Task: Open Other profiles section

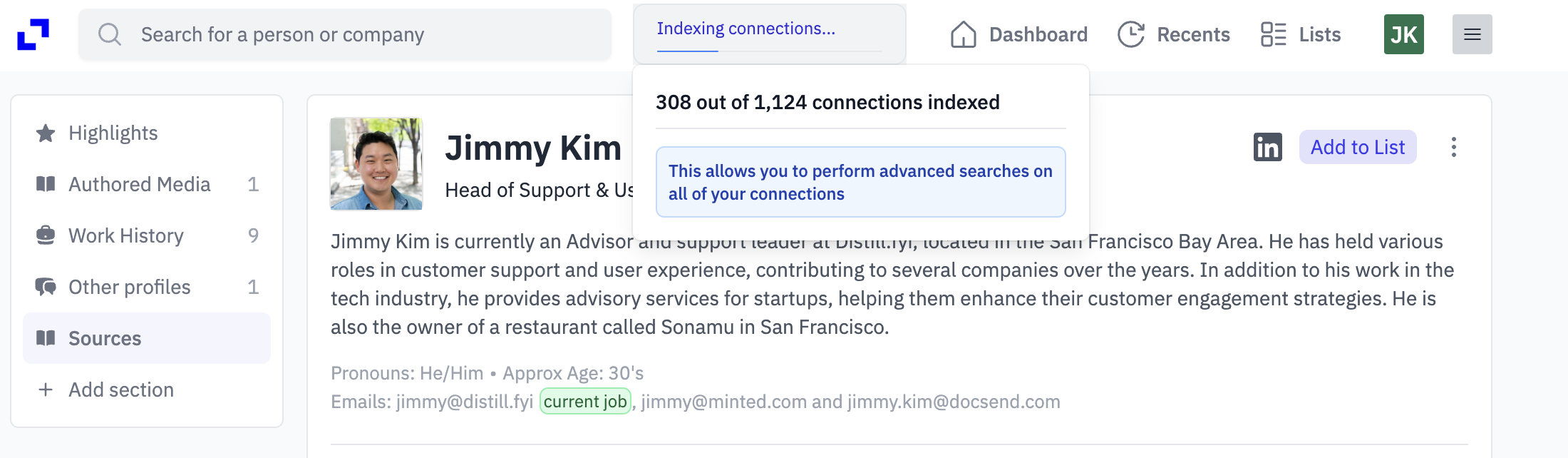Action: [x=147, y=287]
